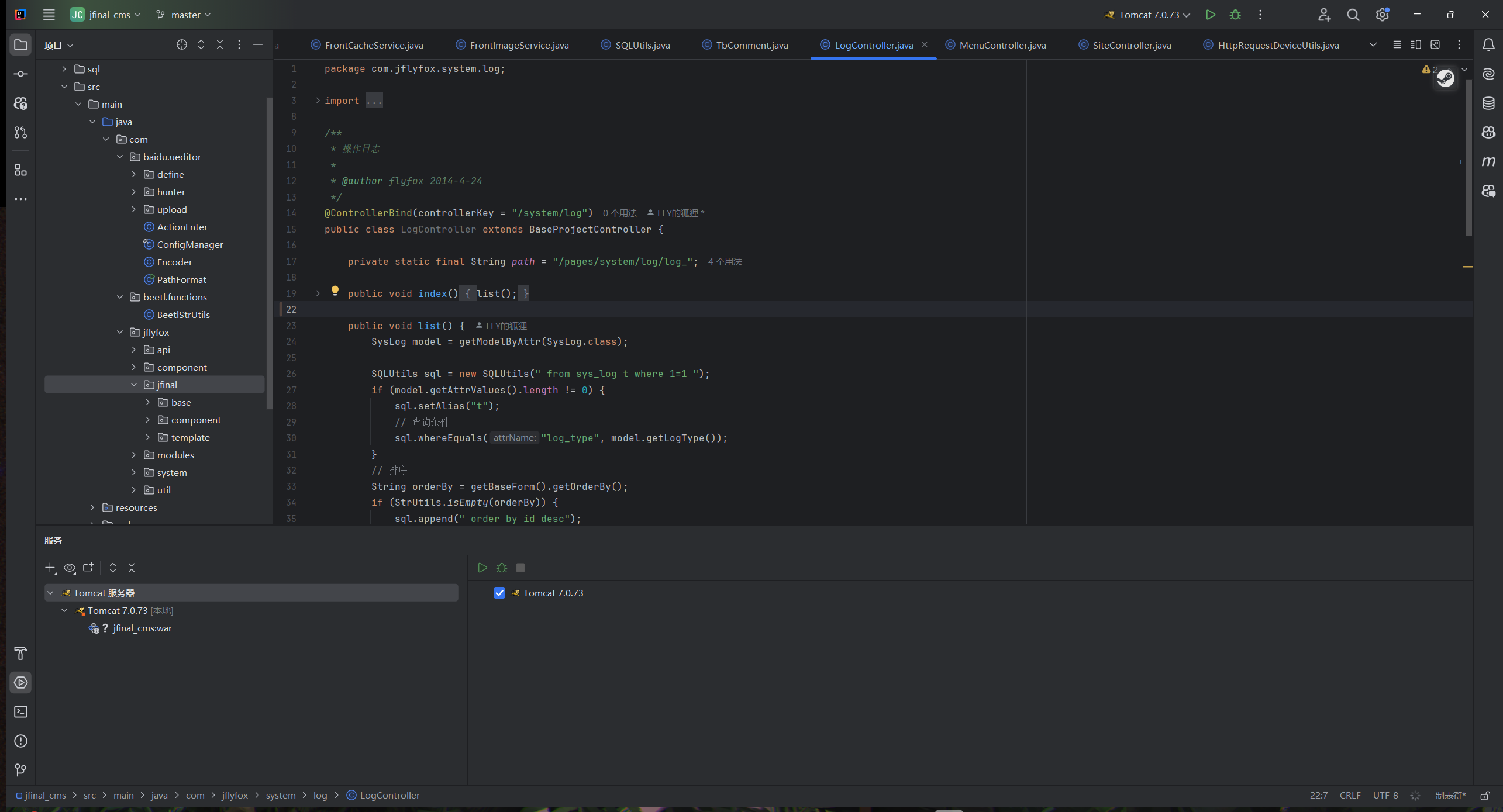Expand the sql folder
1503x812 pixels.
tap(64, 69)
